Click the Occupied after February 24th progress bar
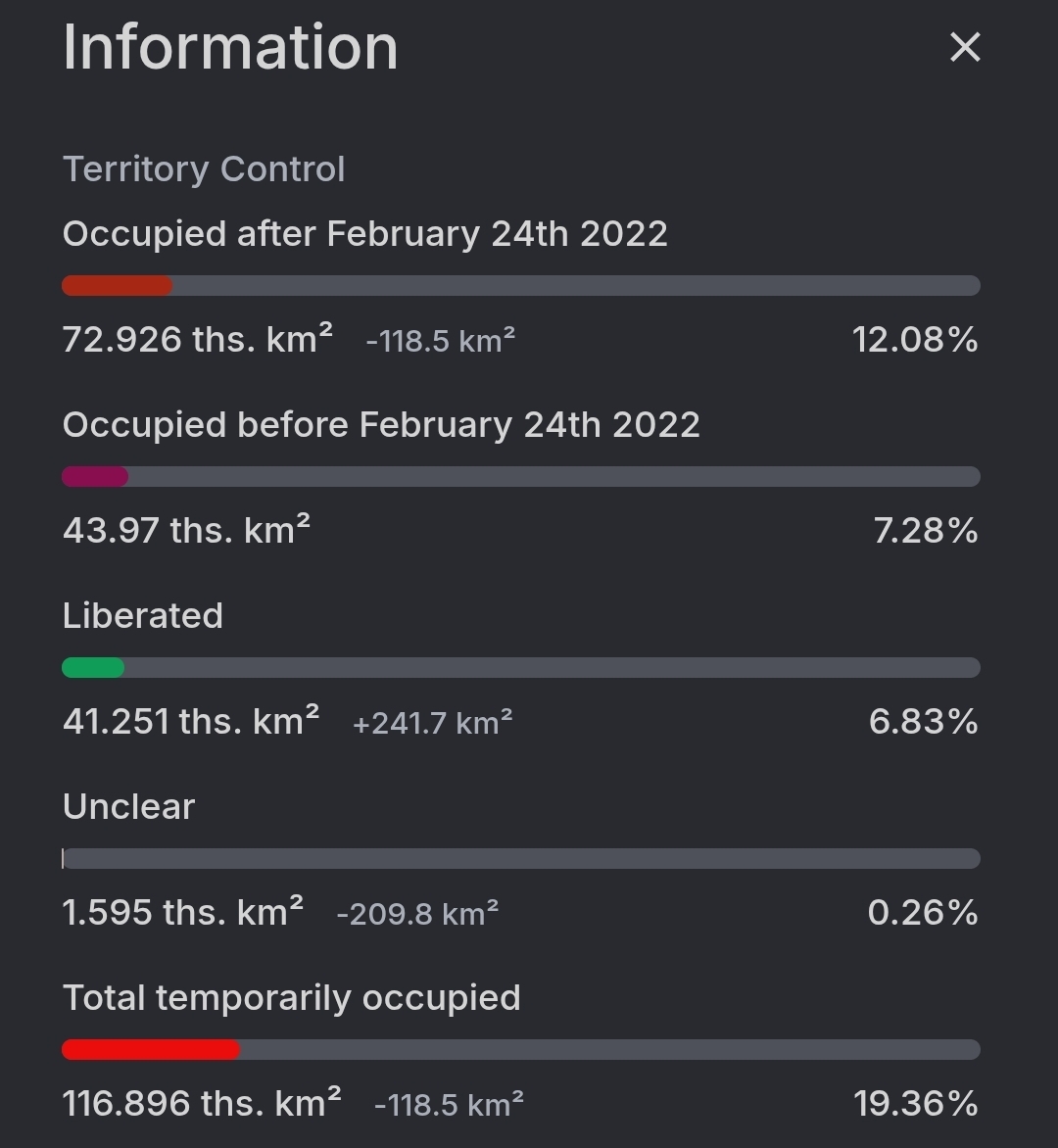The image size is (1058, 1148). coord(520,286)
